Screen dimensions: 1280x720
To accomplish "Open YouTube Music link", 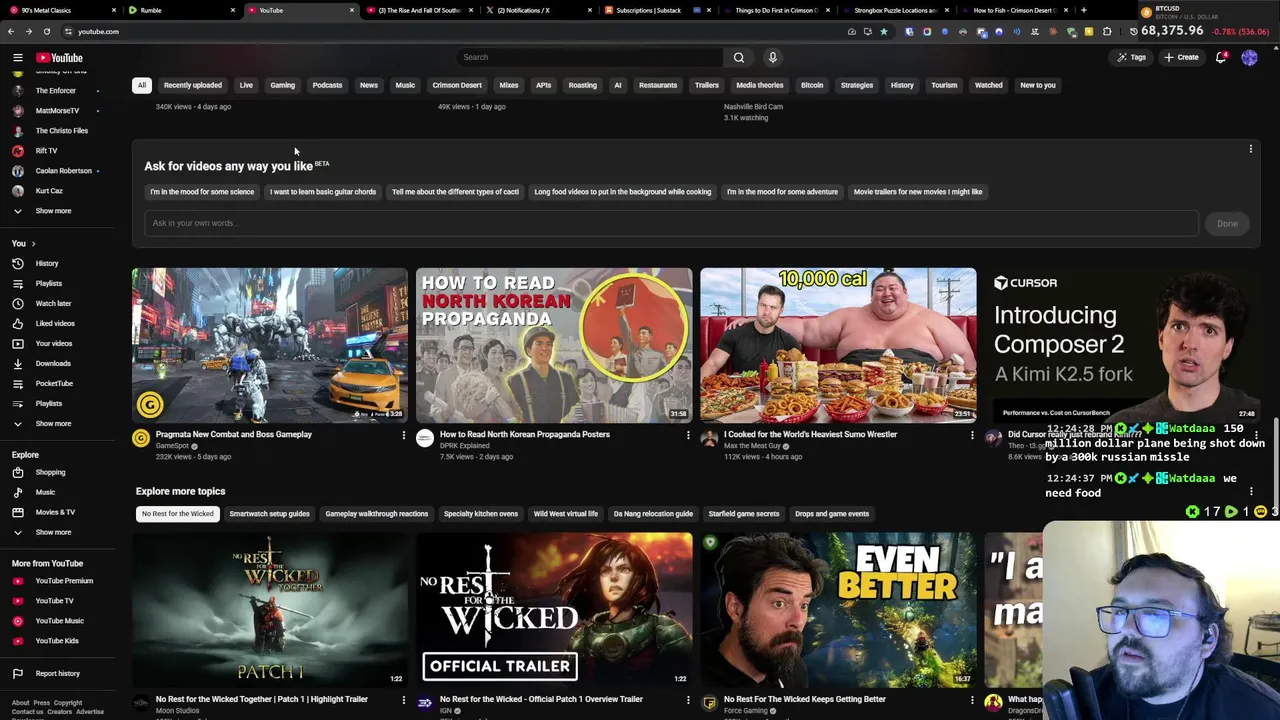I will click(58, 621).
